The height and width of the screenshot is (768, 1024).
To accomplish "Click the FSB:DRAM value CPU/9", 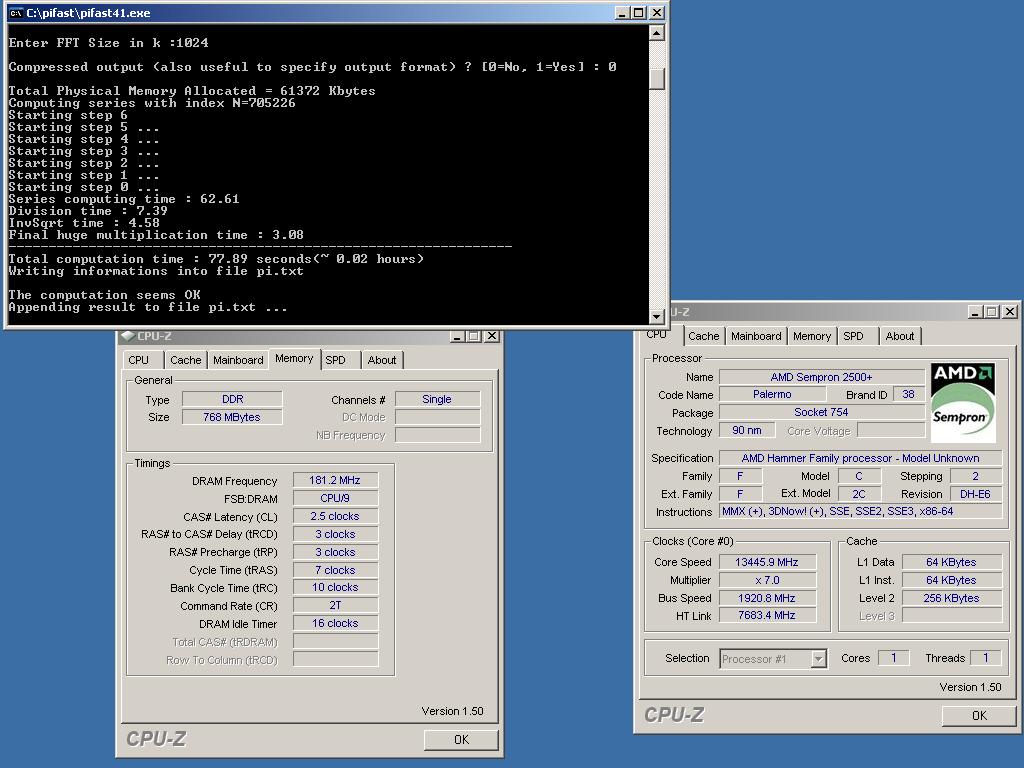I will [x=335, y=498].
